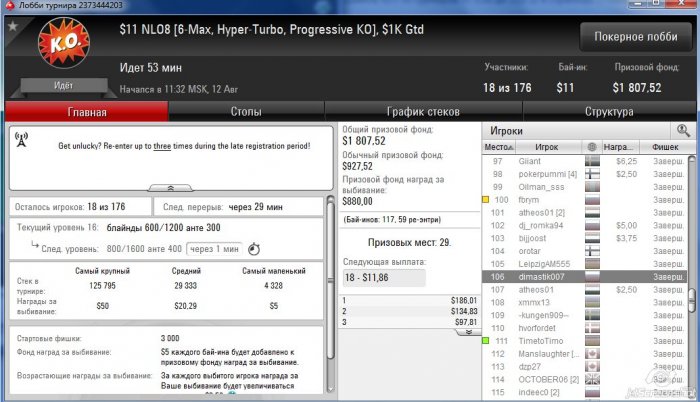Click the favorite star icon
Image resolution: width=700 pixels, height=402 pixels.
point(12,27)
